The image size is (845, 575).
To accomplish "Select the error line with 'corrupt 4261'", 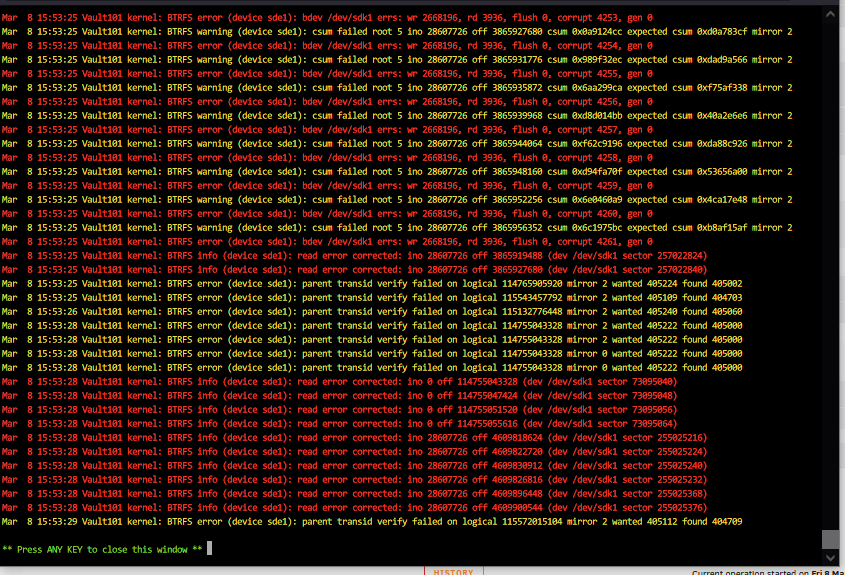I will click(x=327, y=242).
